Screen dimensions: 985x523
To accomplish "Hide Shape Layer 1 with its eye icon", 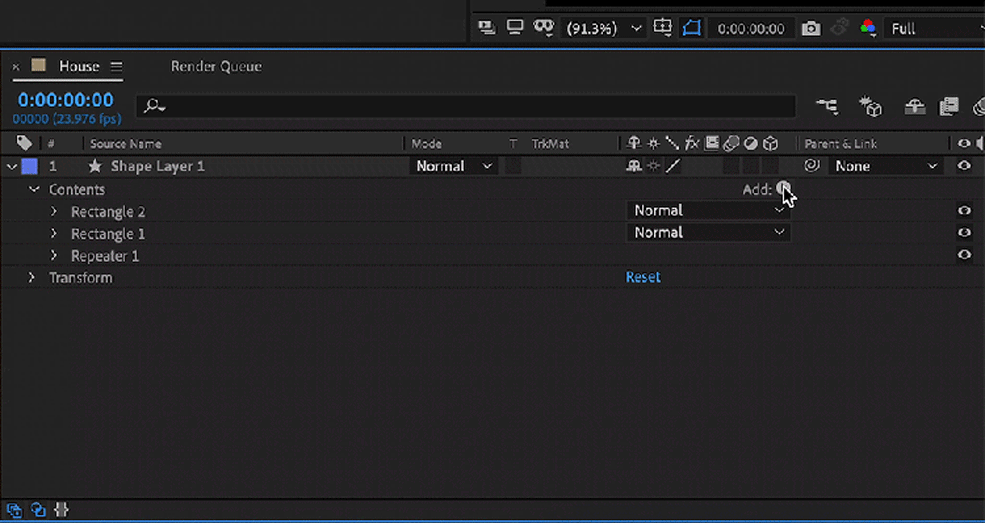I will [x=964, y=166].
